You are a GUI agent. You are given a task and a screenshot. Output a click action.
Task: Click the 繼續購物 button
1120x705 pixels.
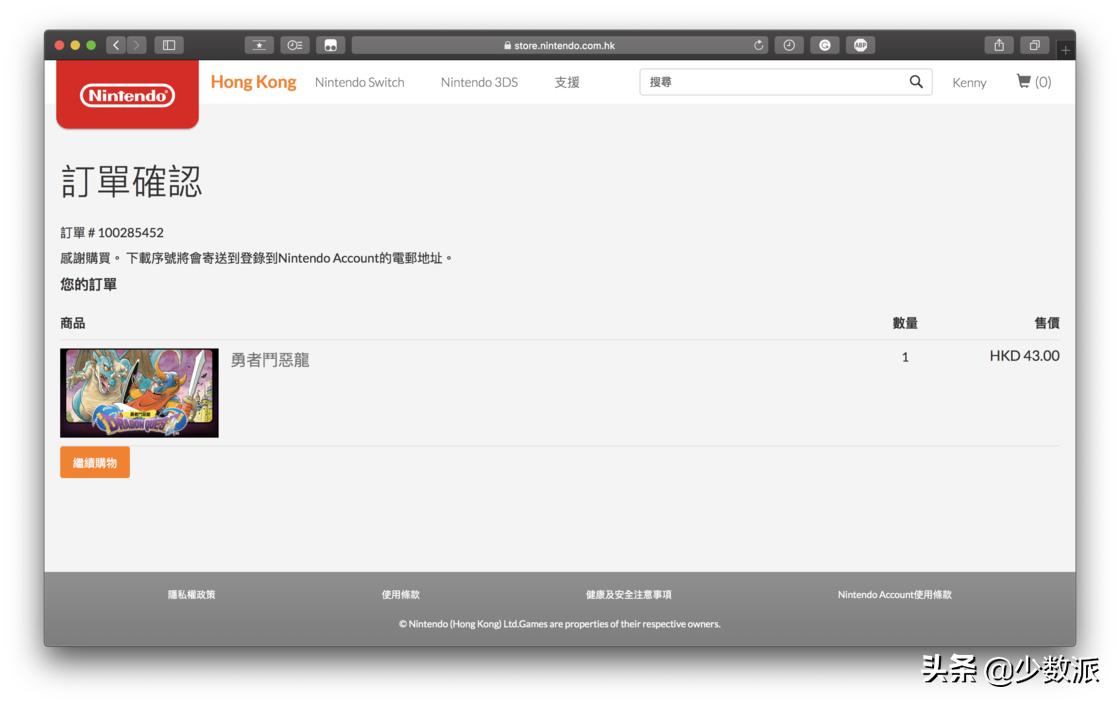tap(94, 463)
